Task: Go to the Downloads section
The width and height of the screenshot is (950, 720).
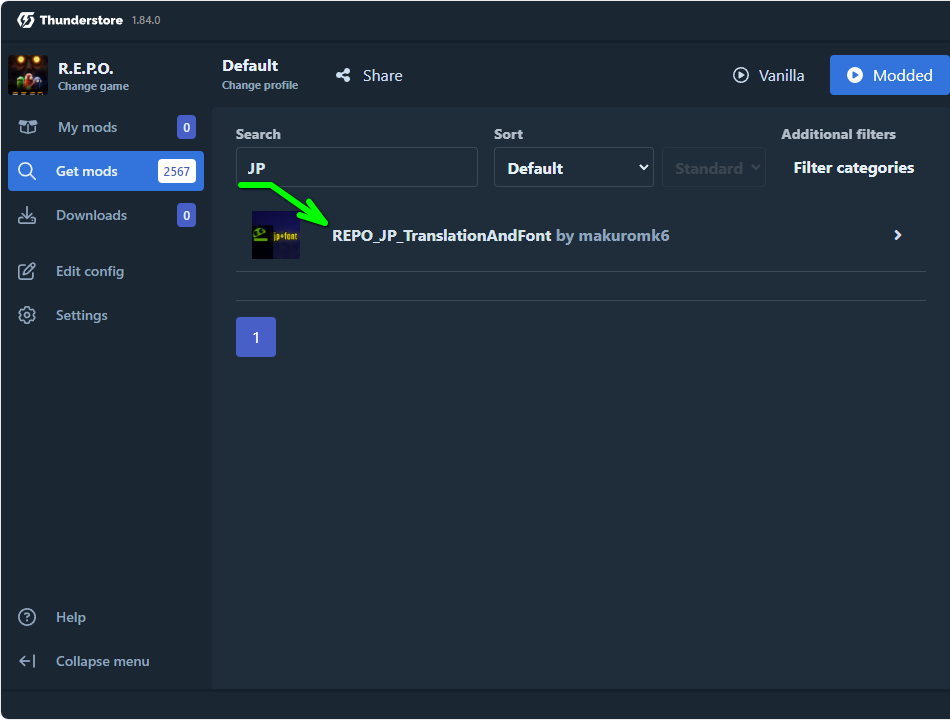Action: click(x=106, y=215)
